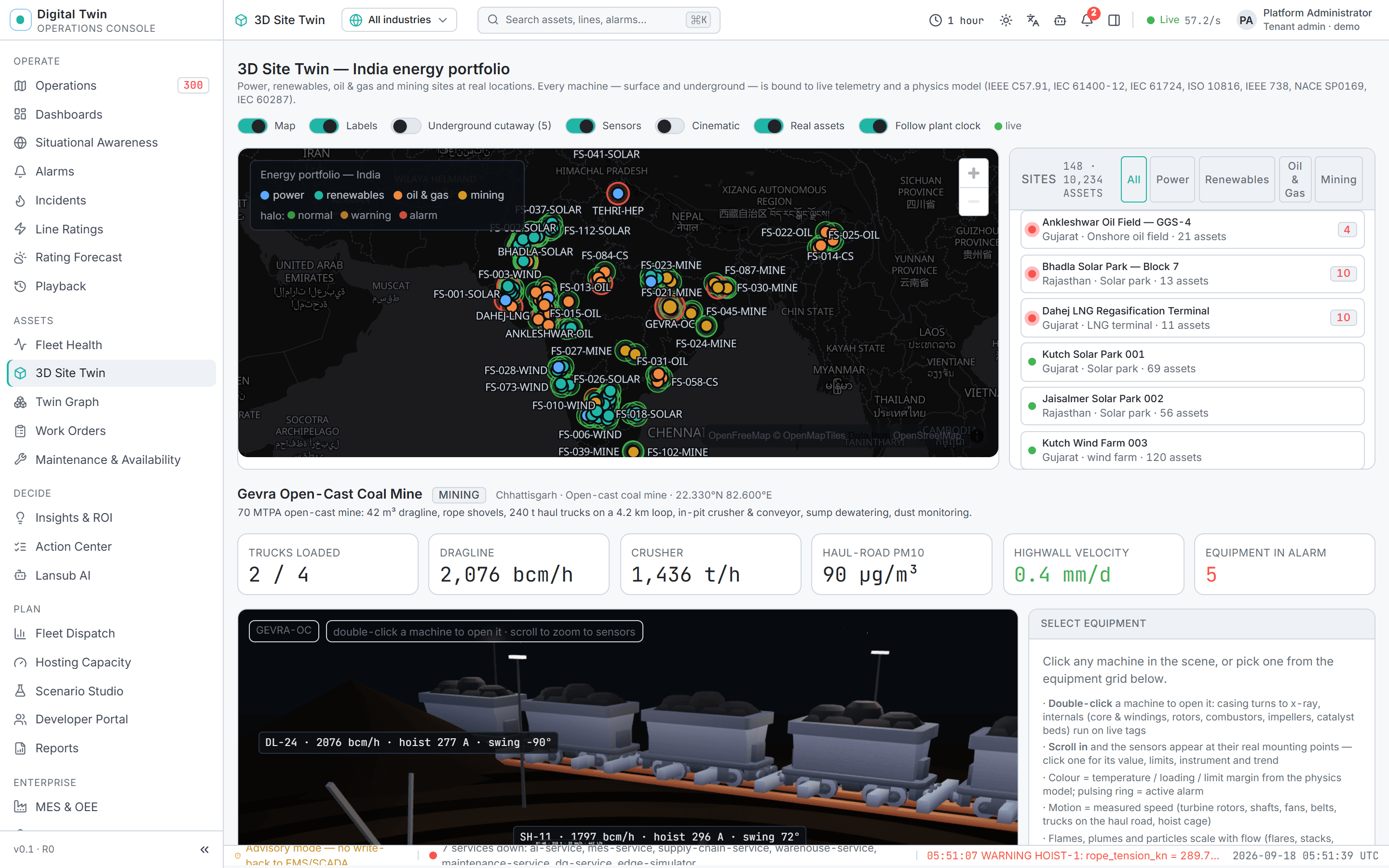Toggle the Sensors switch
Image resolution: width=1389 pixels, height=868 pixels.
[x=580, y=126]
